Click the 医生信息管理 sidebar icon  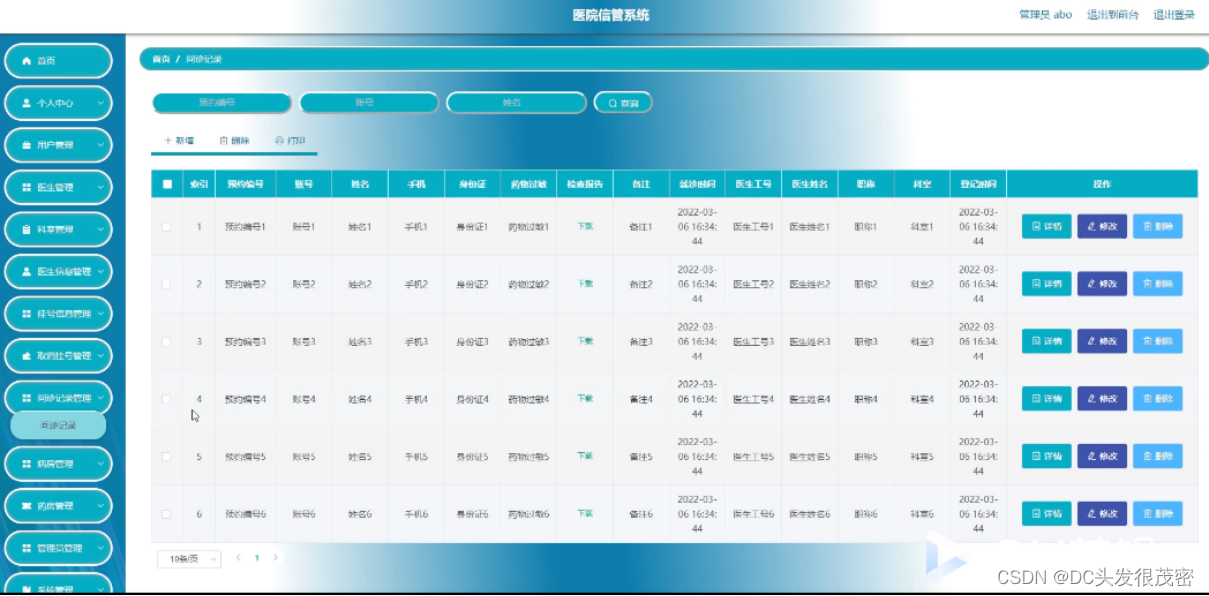tap(27, 272)
